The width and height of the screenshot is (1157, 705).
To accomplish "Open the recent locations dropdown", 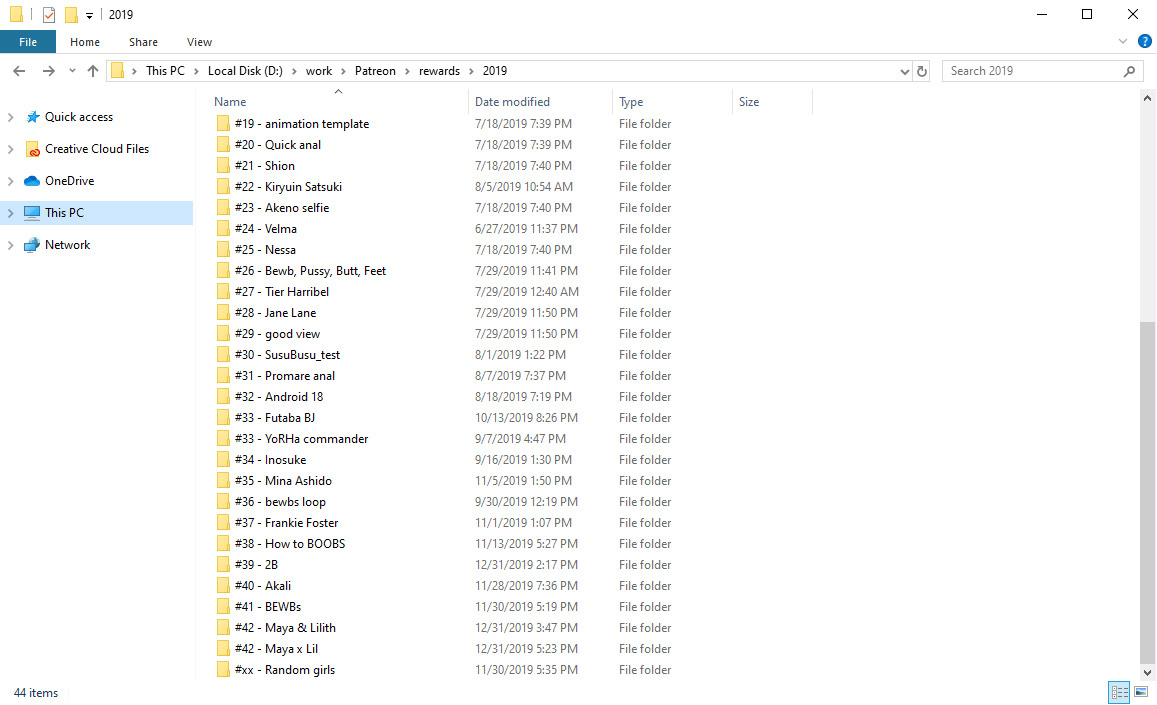I will click(72, 71).
